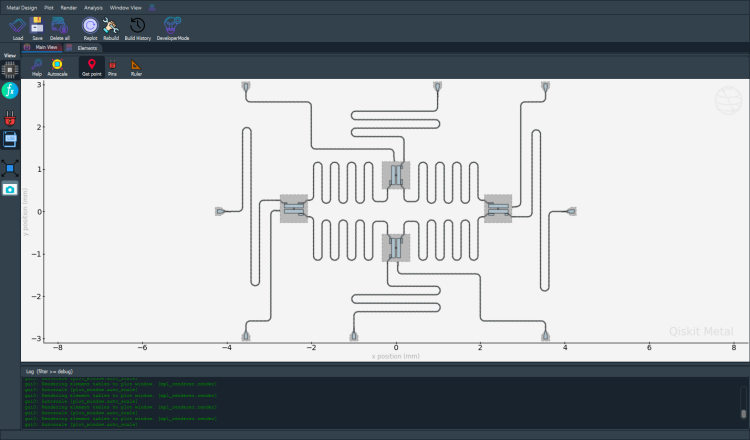
Task: Click the right transmon qubit
Action: (498, 209)
